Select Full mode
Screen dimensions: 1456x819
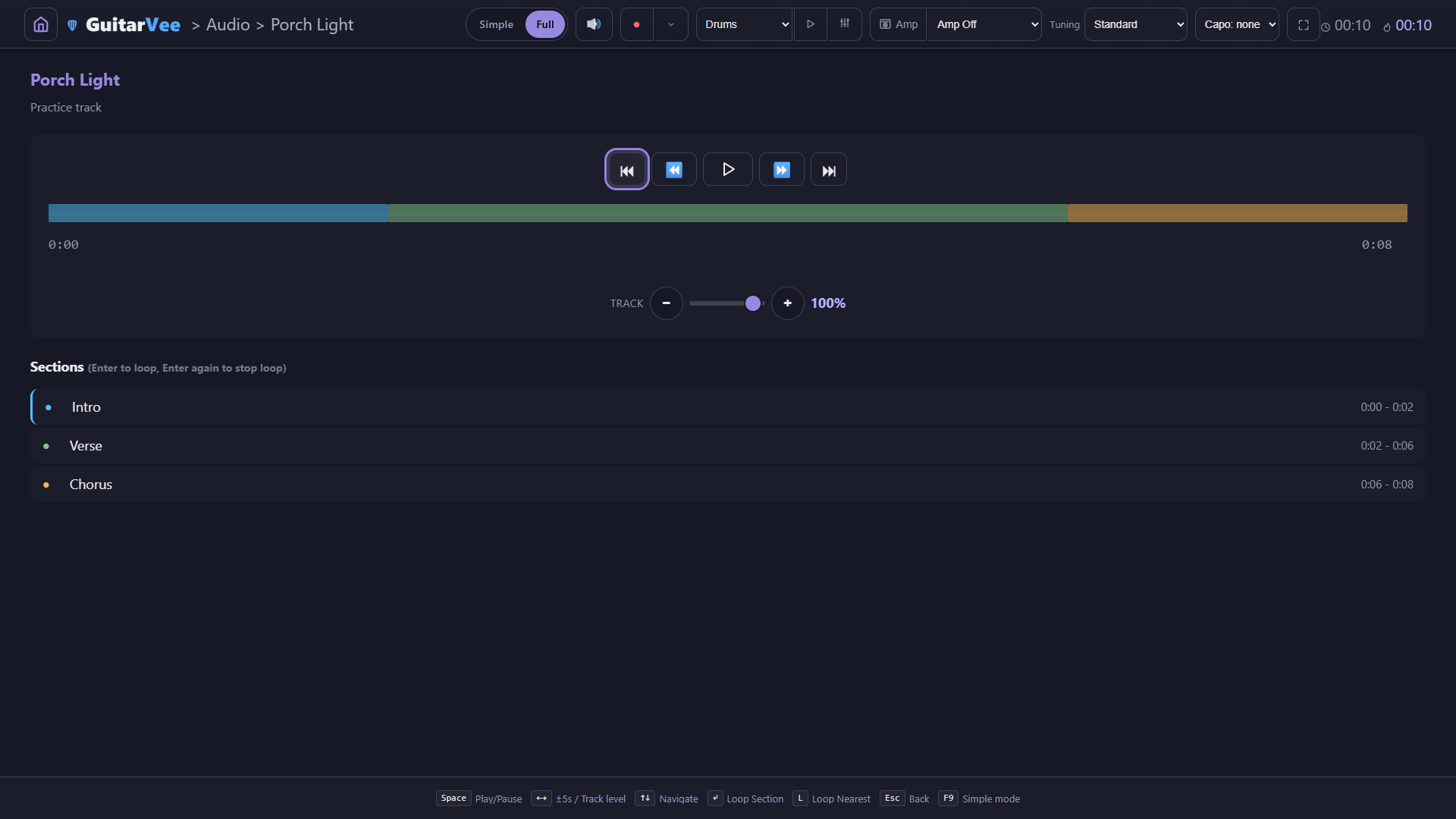tap(545, 24)
